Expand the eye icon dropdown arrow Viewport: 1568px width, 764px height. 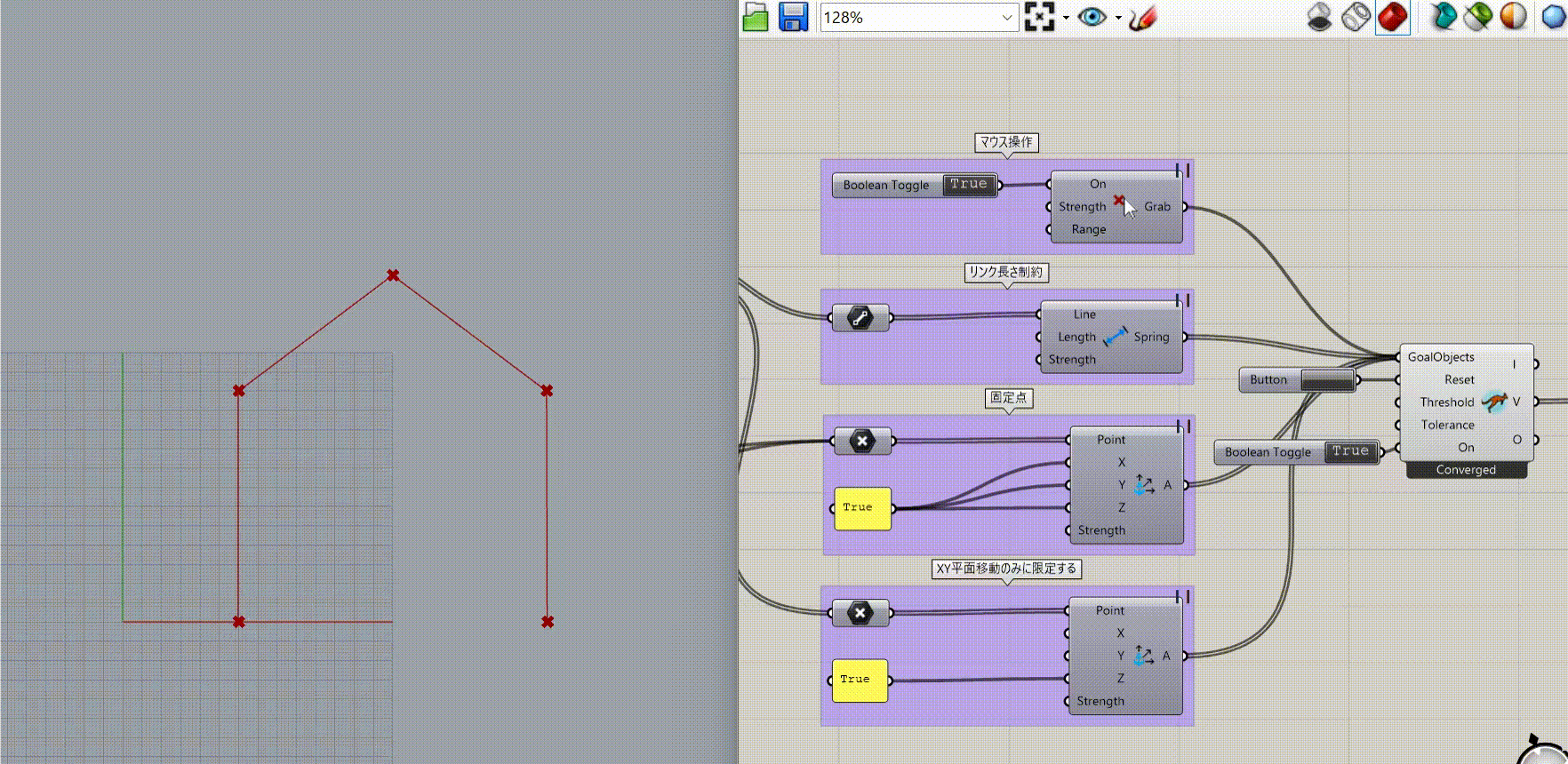click(1117, 18)
